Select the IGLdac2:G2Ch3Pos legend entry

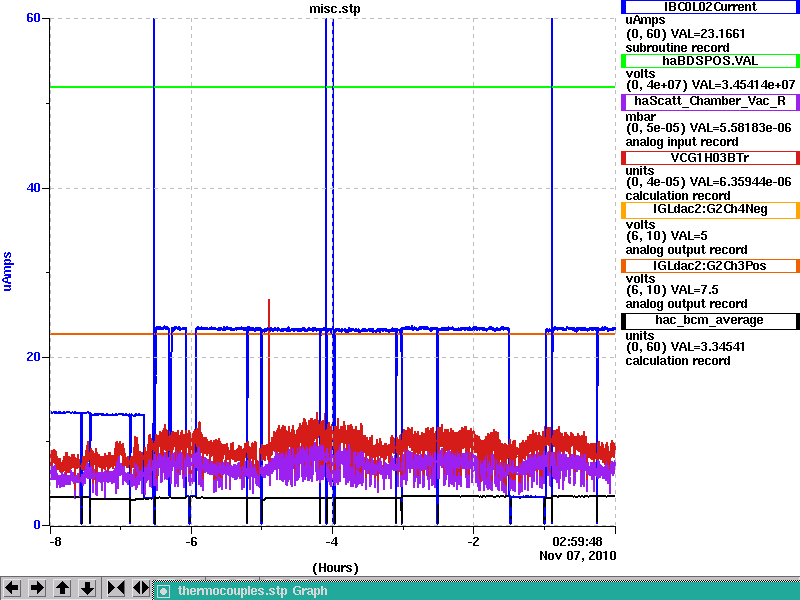click(710, 266)
